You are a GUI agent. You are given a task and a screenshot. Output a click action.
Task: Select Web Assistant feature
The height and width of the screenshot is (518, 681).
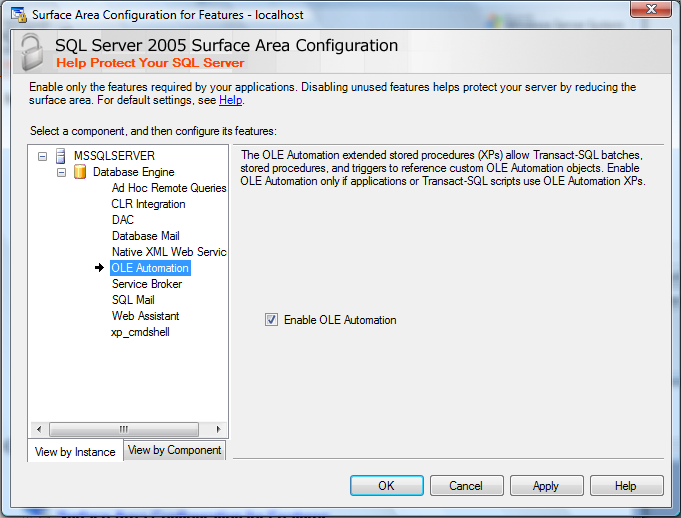[x=145, y=316]
